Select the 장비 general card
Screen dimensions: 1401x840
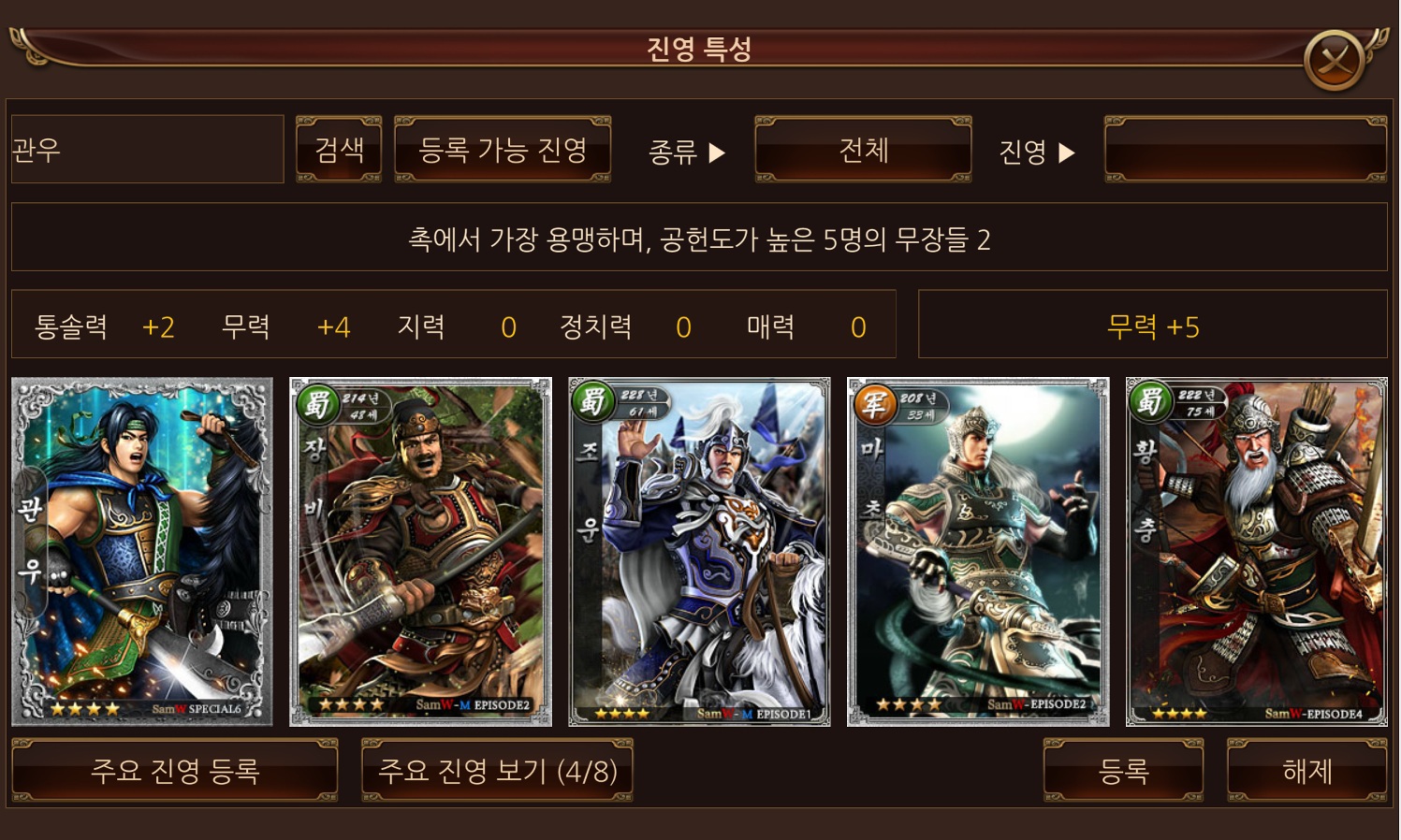(420, 552)
